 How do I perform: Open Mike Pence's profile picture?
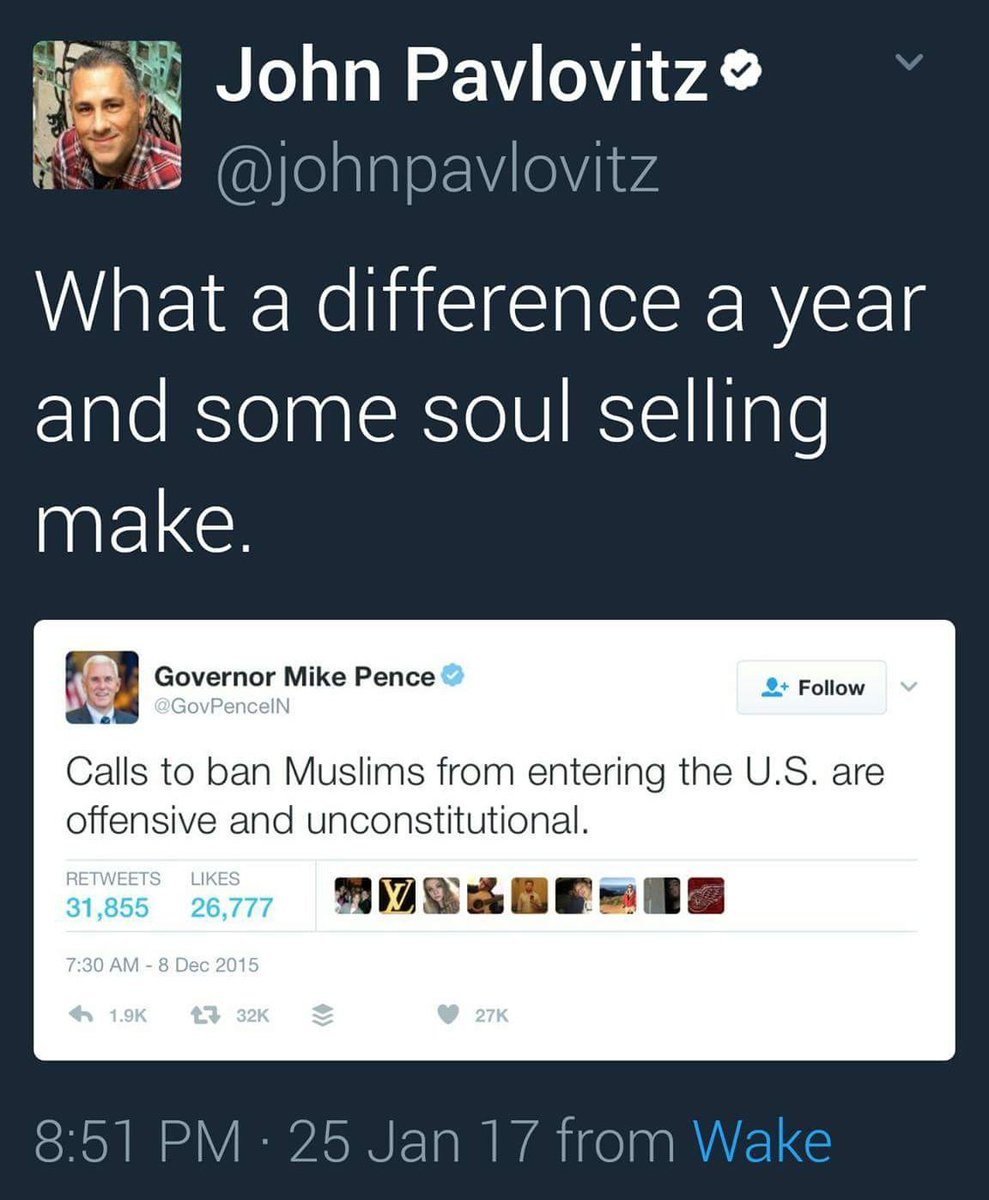(102, 687)
